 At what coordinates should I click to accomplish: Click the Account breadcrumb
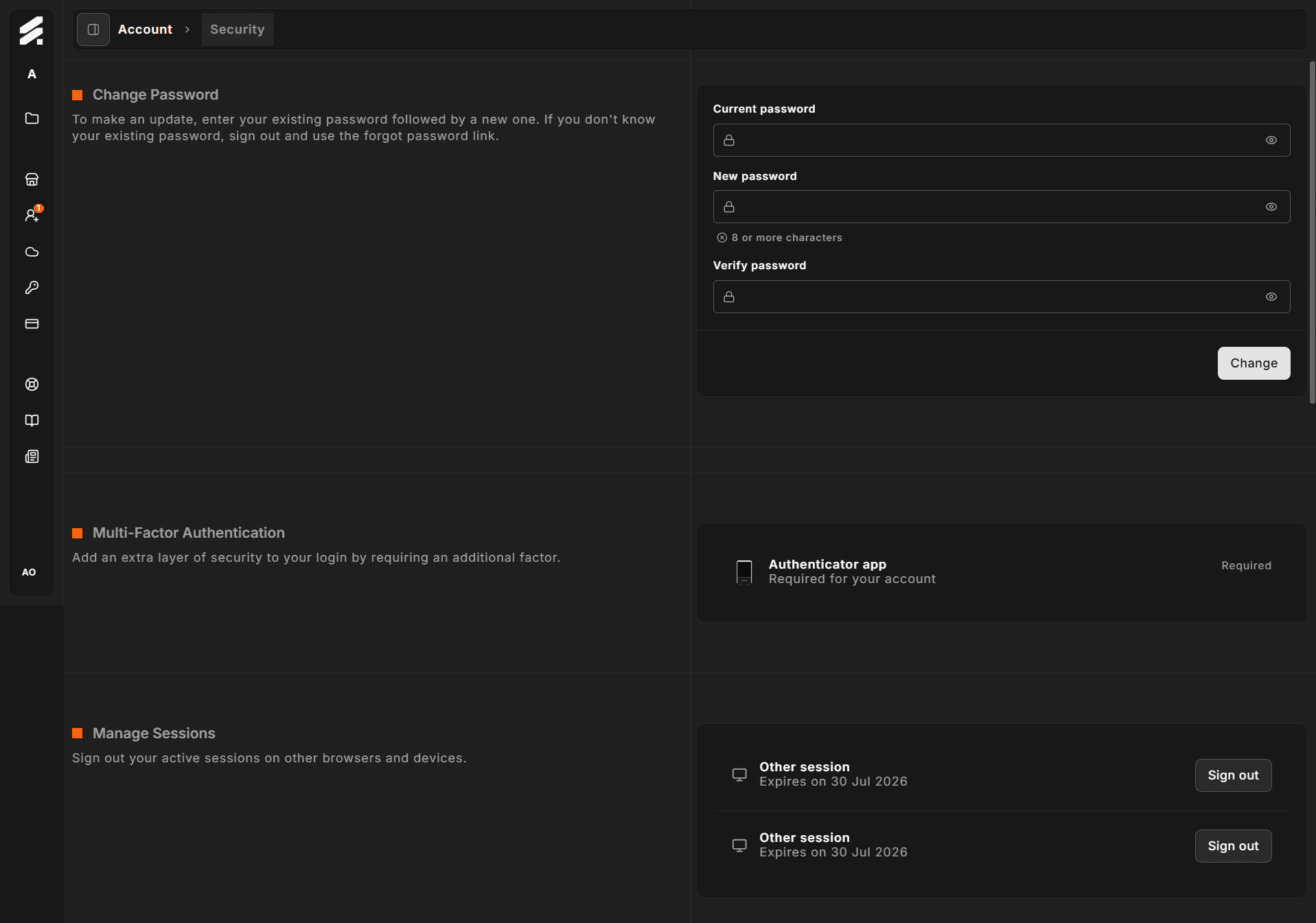click(x=145, y=30)
